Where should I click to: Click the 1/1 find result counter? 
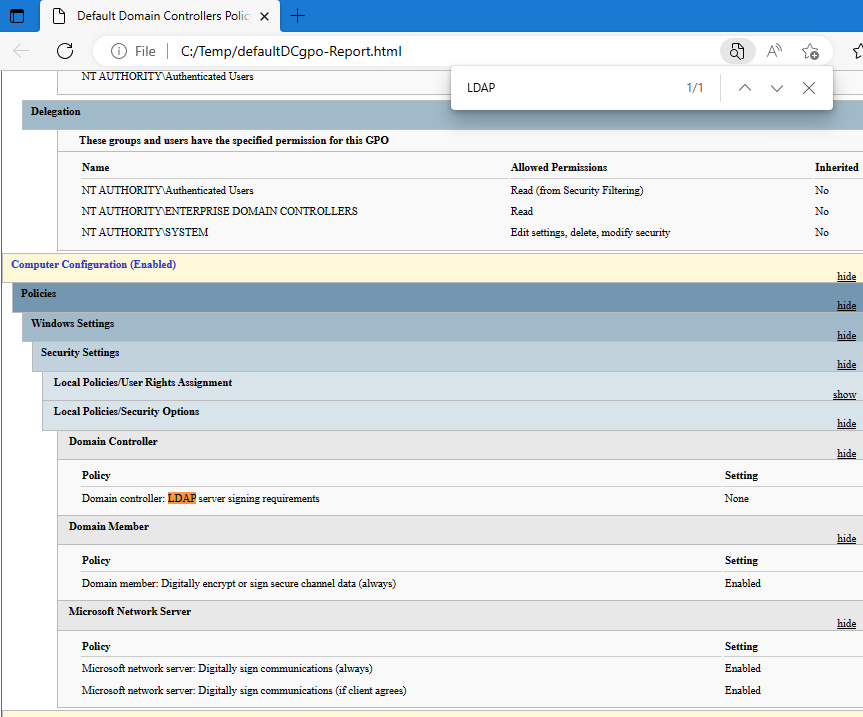click(695, 88)
